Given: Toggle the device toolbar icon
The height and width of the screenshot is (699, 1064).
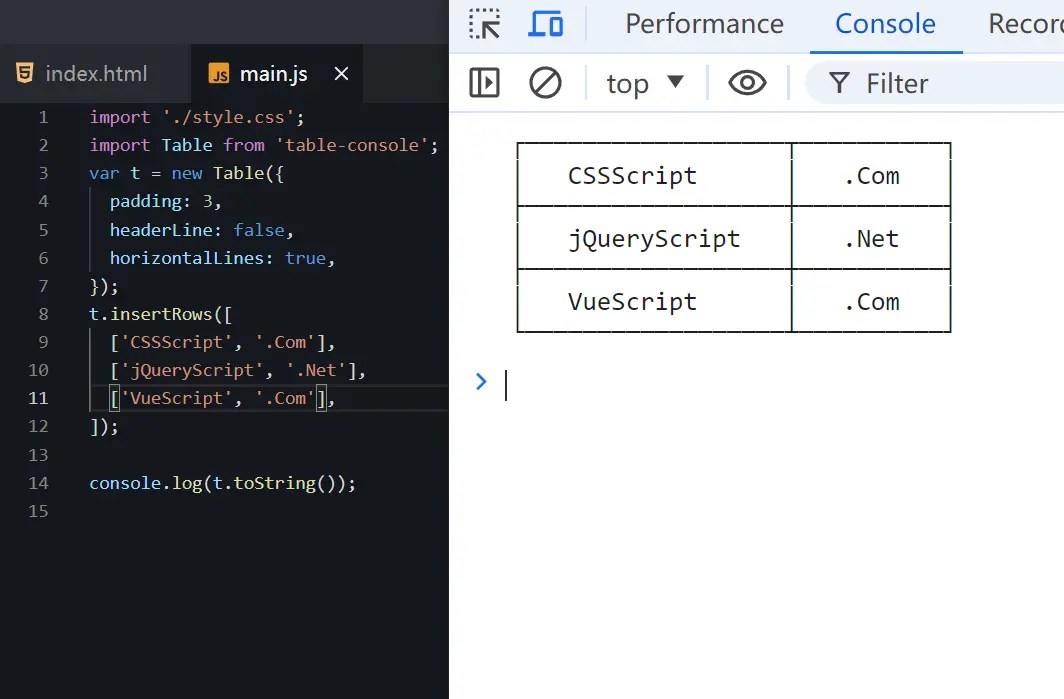Looking at the screenshot, I should [x=546, y=24].
